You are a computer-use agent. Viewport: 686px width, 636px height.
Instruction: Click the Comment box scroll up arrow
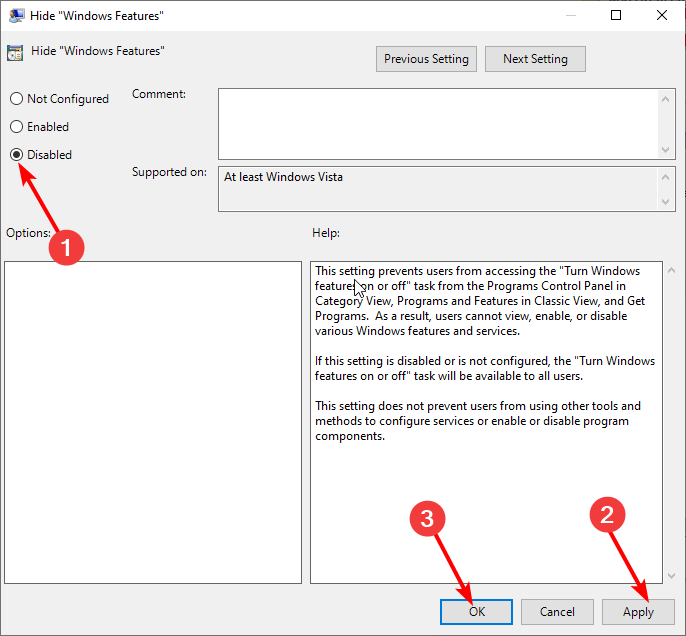(665, 99)
